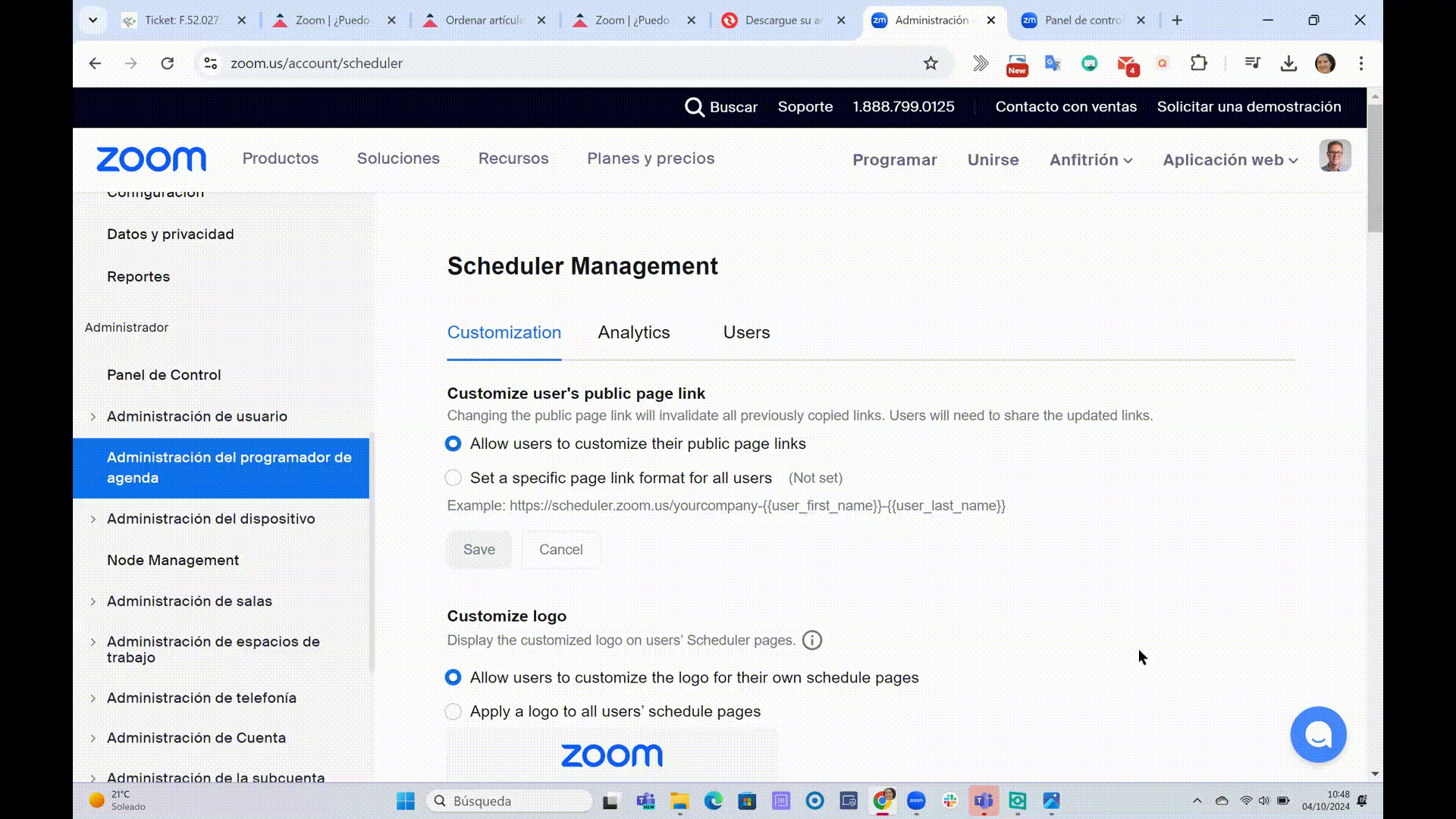
Task: Expand Administración de salas
Action: pos(93,601)
